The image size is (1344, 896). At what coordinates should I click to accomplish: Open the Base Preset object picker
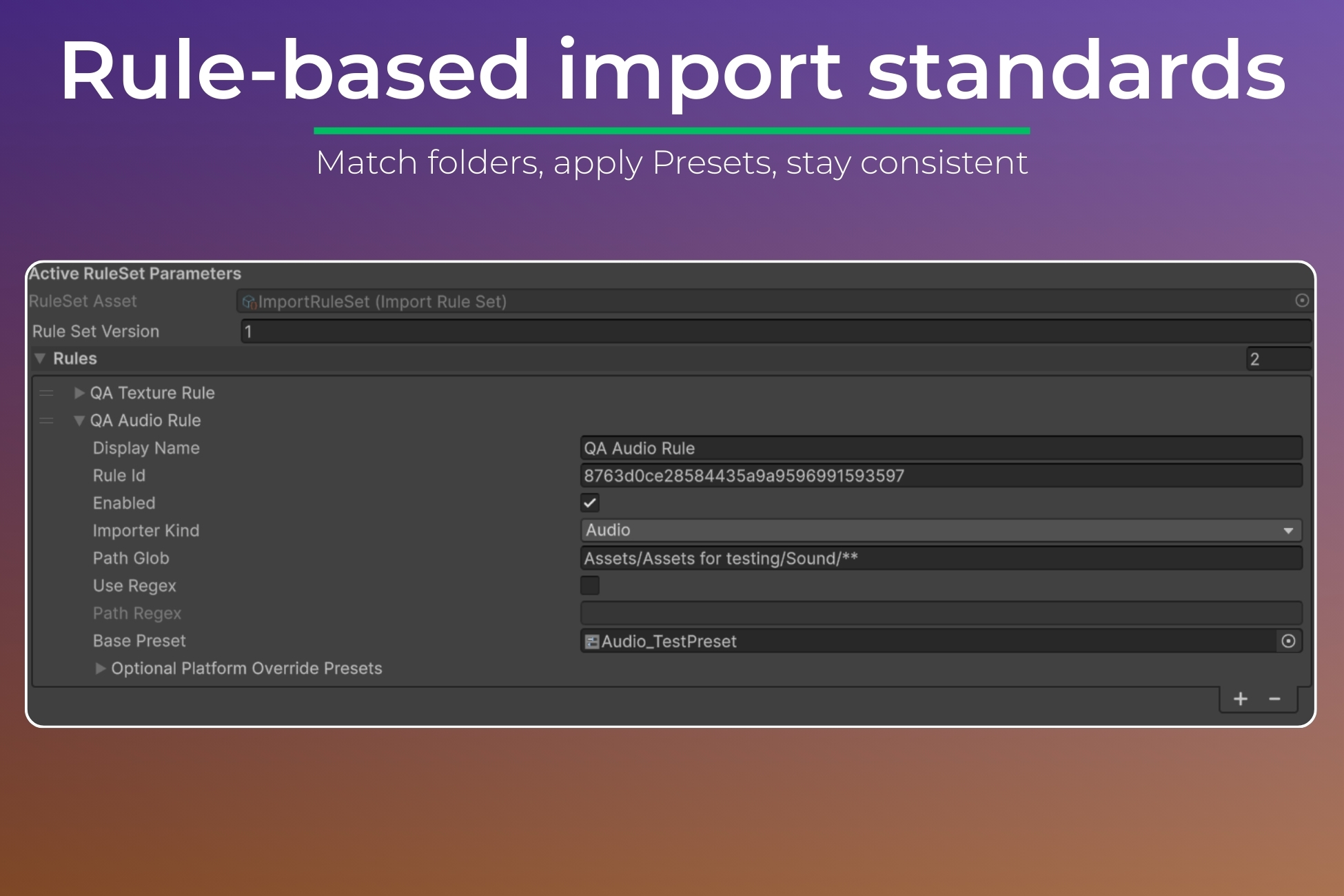(x=1287, y=641)
